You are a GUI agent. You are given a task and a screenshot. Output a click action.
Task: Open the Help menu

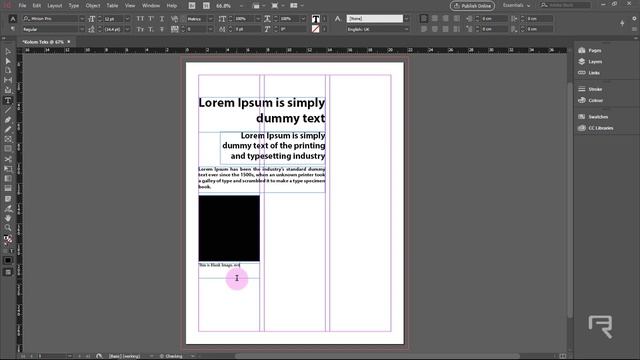coord(172,6)
